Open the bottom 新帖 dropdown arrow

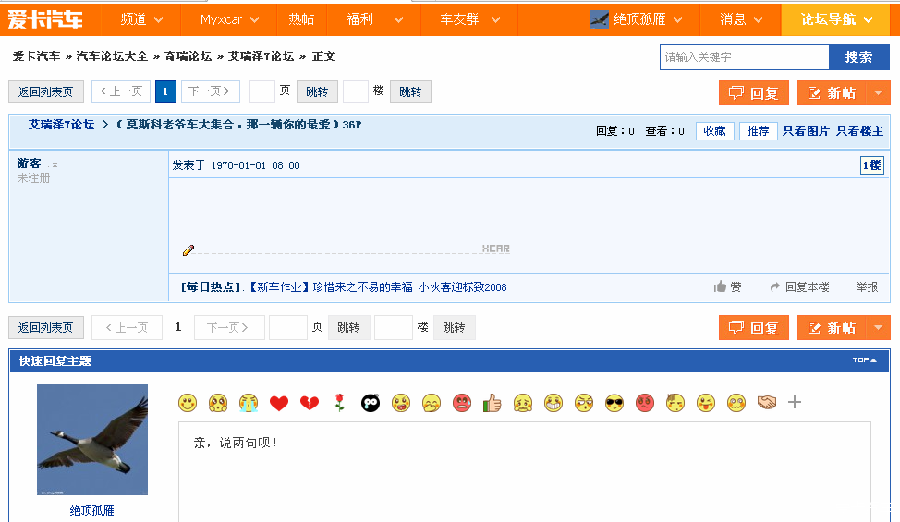[878, 327]
